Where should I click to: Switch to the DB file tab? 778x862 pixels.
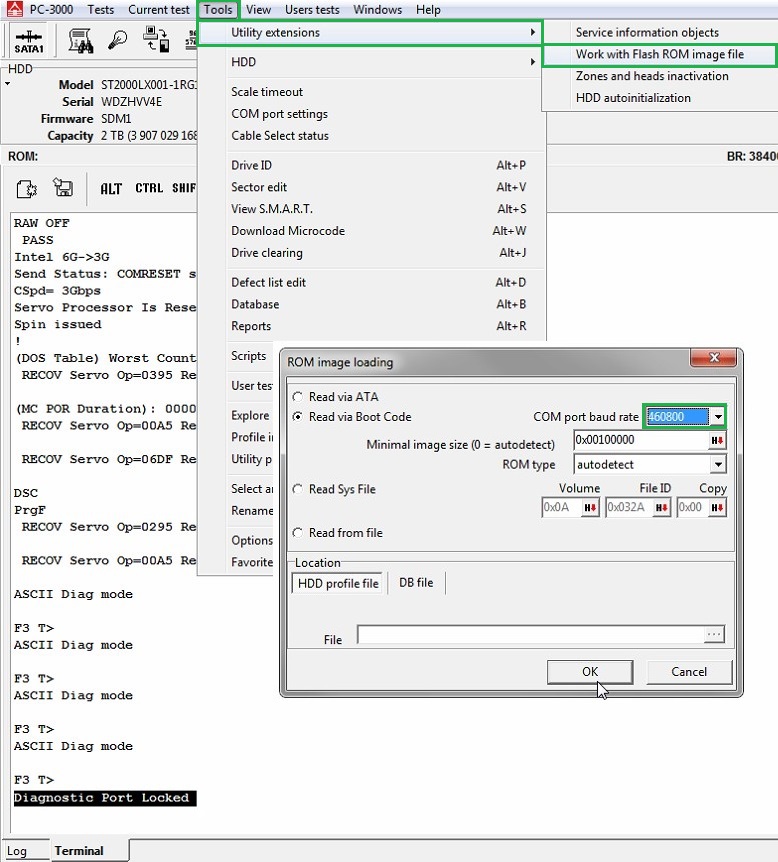(416, 583)
